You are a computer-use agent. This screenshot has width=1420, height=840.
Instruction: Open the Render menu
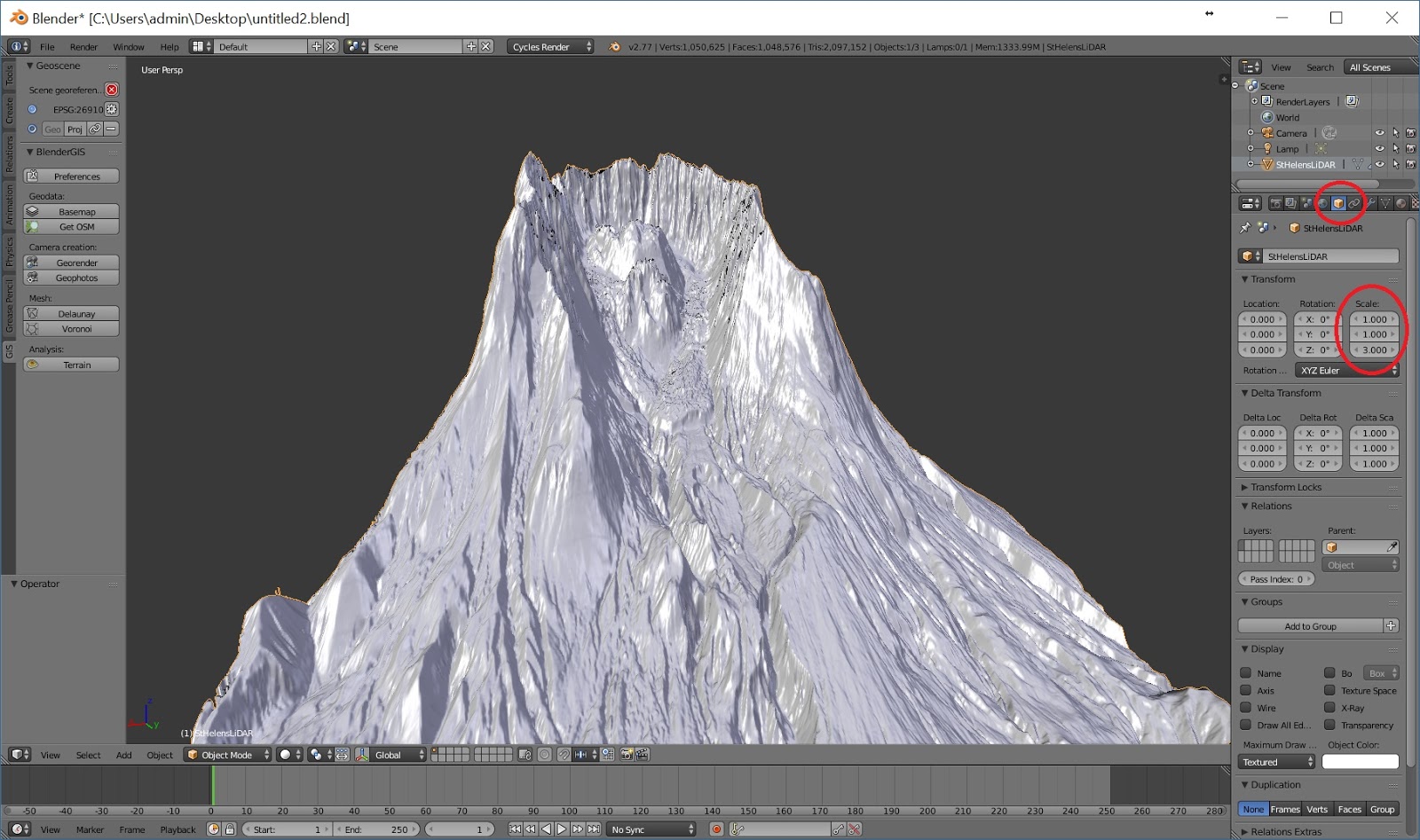(83, 47)
